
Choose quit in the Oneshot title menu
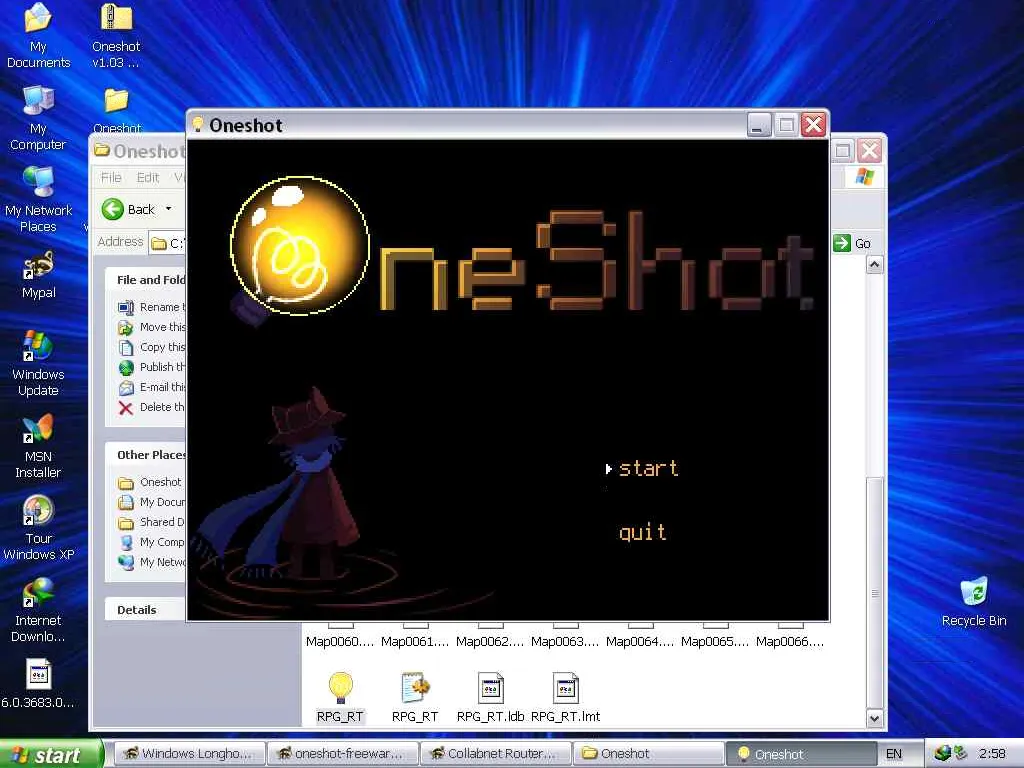pyautogui.click(x=643, y=532)
